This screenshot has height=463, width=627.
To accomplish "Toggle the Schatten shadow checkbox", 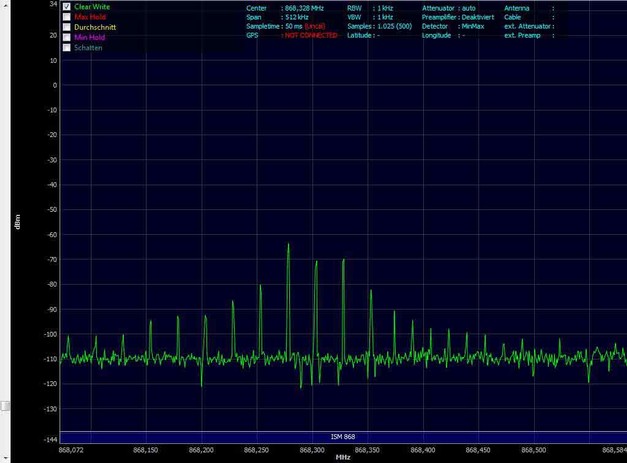I will (67, 47).
